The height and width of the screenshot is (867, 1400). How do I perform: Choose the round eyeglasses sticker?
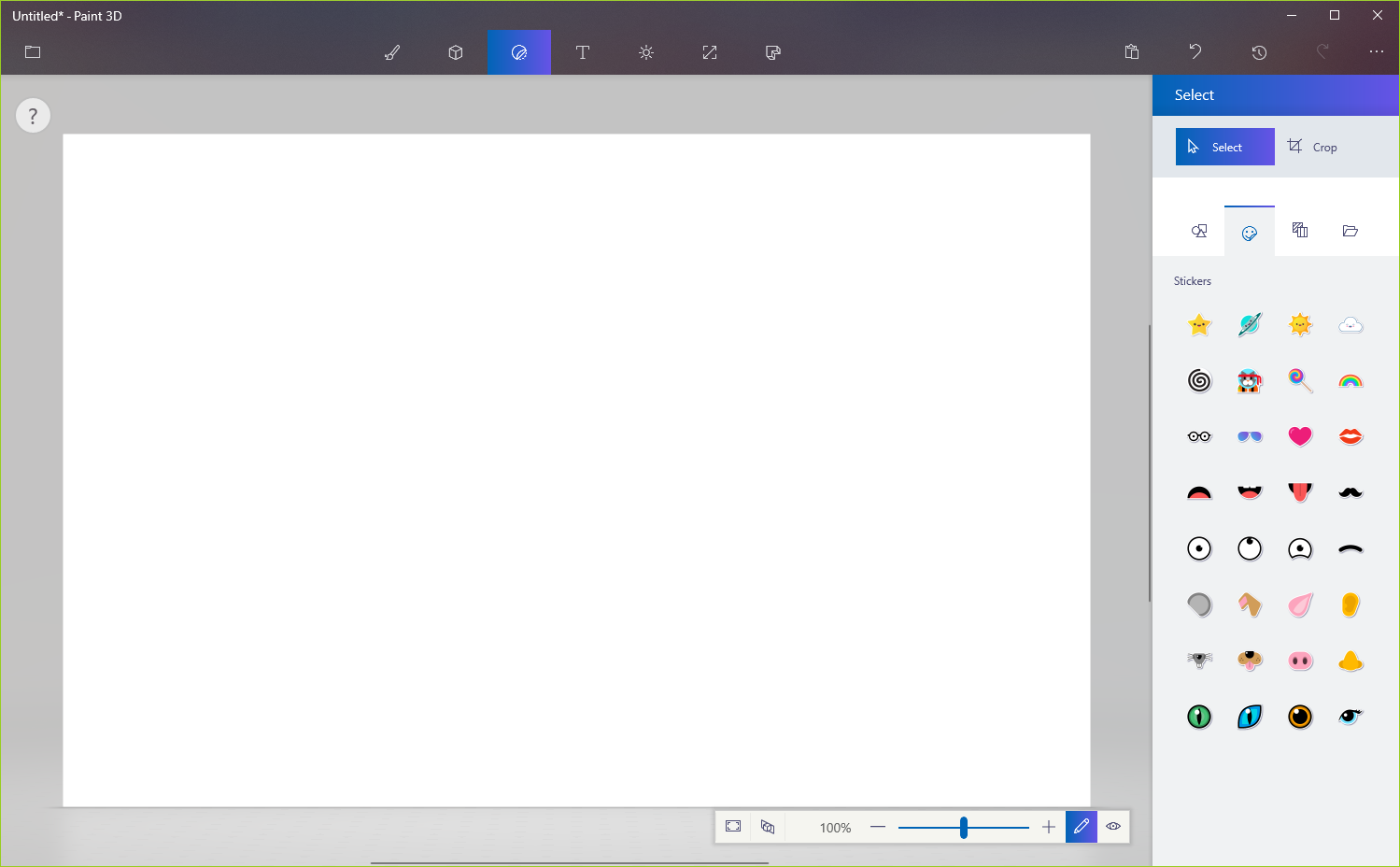[1199, 436]
